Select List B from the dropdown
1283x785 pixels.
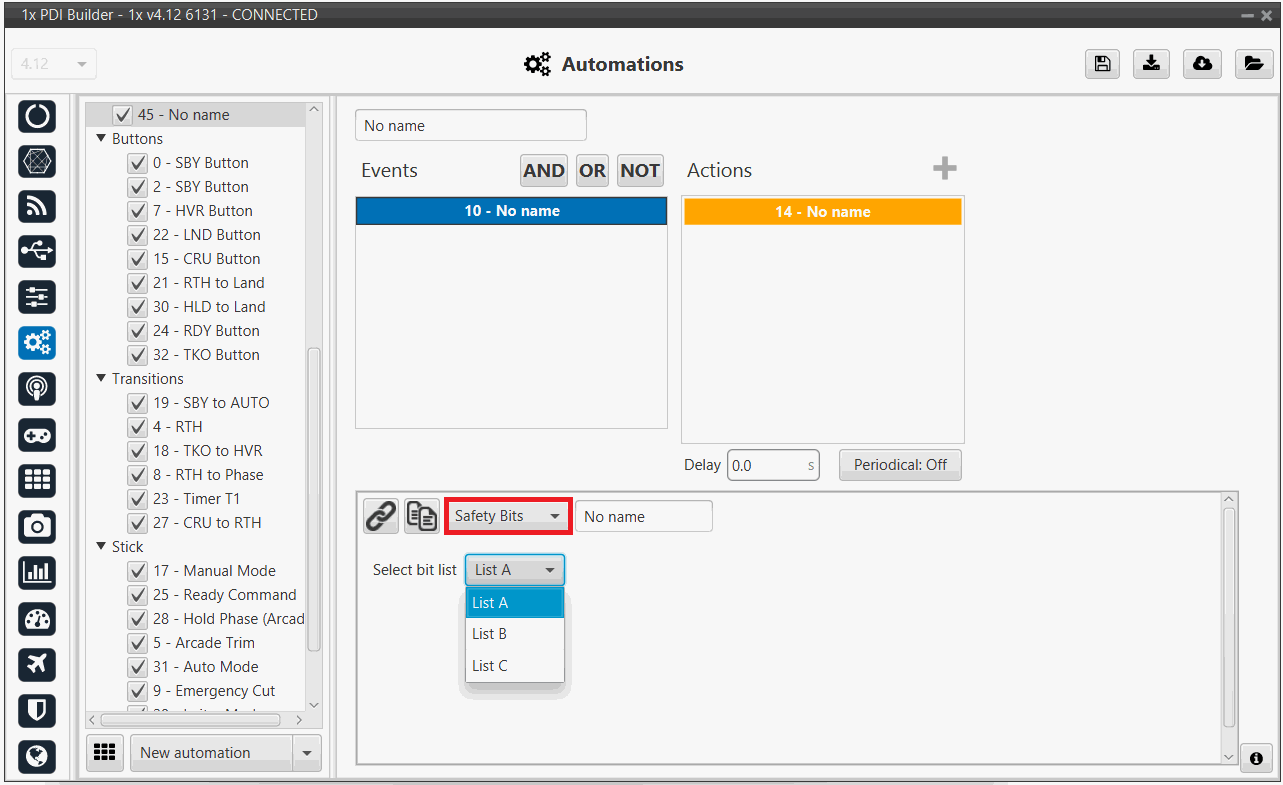tap(490, 634)
